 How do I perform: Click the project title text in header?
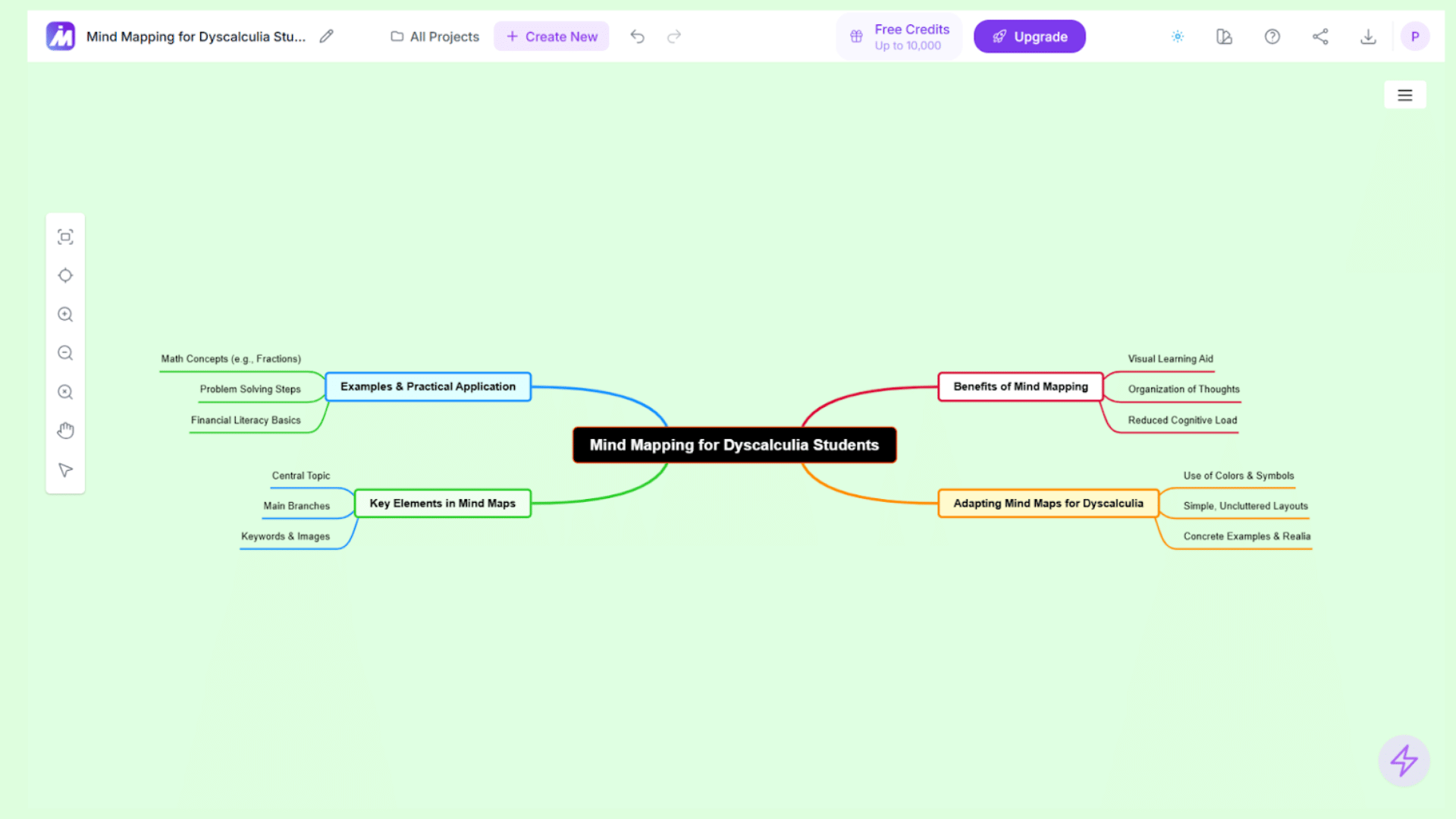click(x=196, y=36)
